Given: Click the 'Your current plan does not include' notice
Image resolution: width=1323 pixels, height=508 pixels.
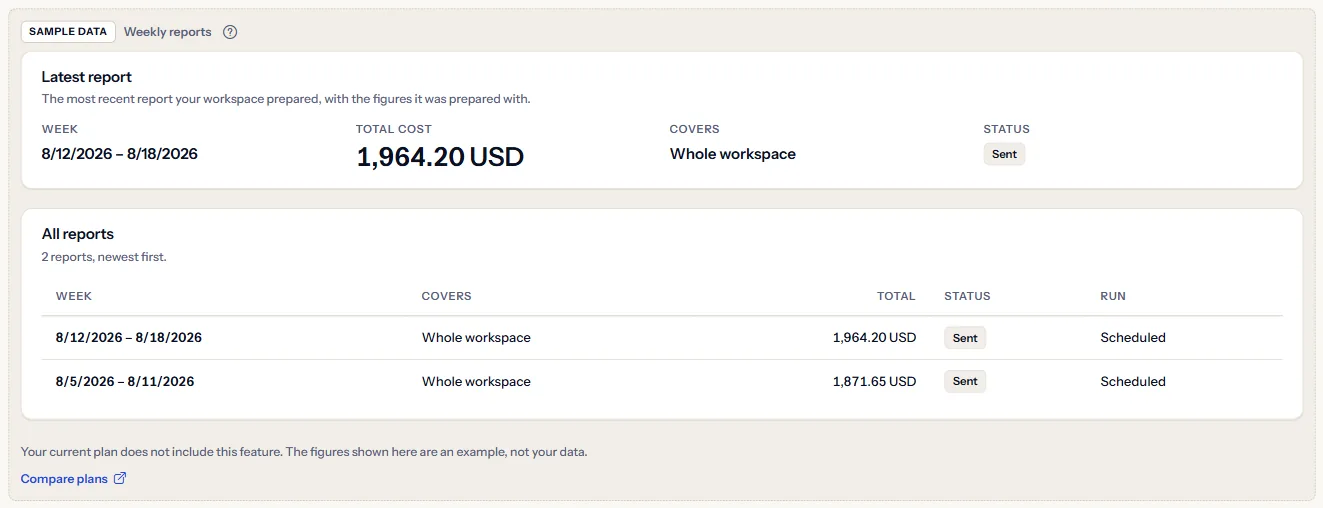Looking at the screenshot, I should point(304,452).
